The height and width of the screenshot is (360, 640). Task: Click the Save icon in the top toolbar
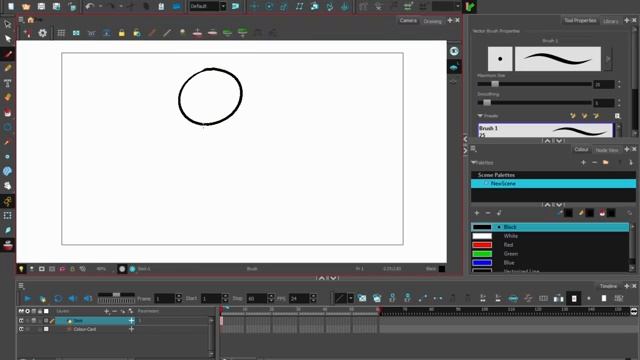pyautogui.click(x=41, y=6)
